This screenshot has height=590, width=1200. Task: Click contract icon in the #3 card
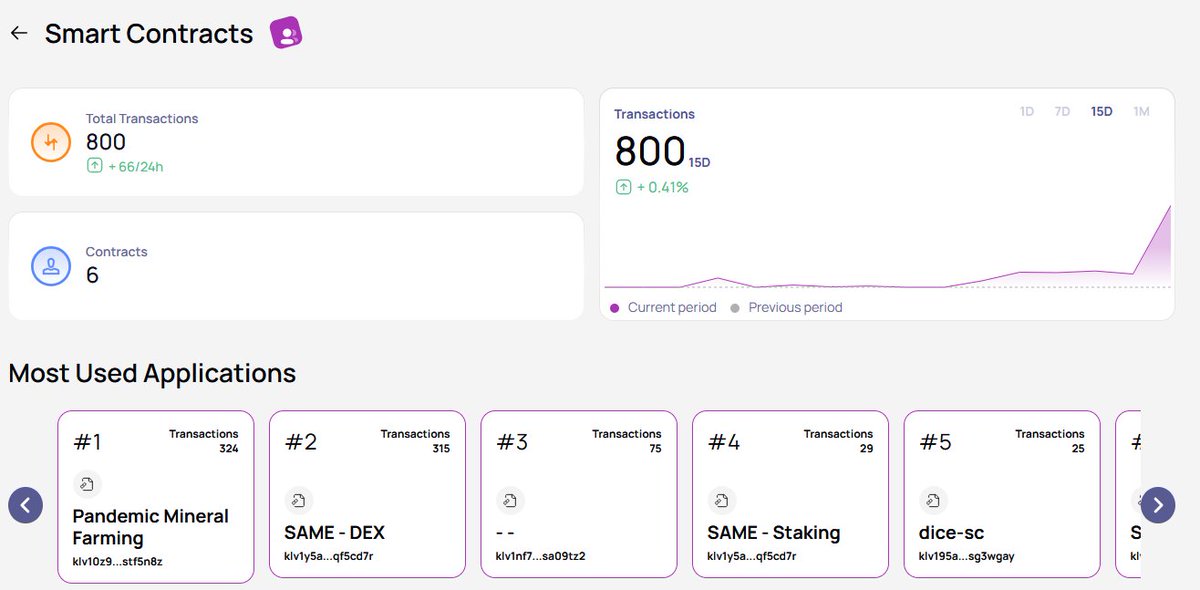click(510, 500)
